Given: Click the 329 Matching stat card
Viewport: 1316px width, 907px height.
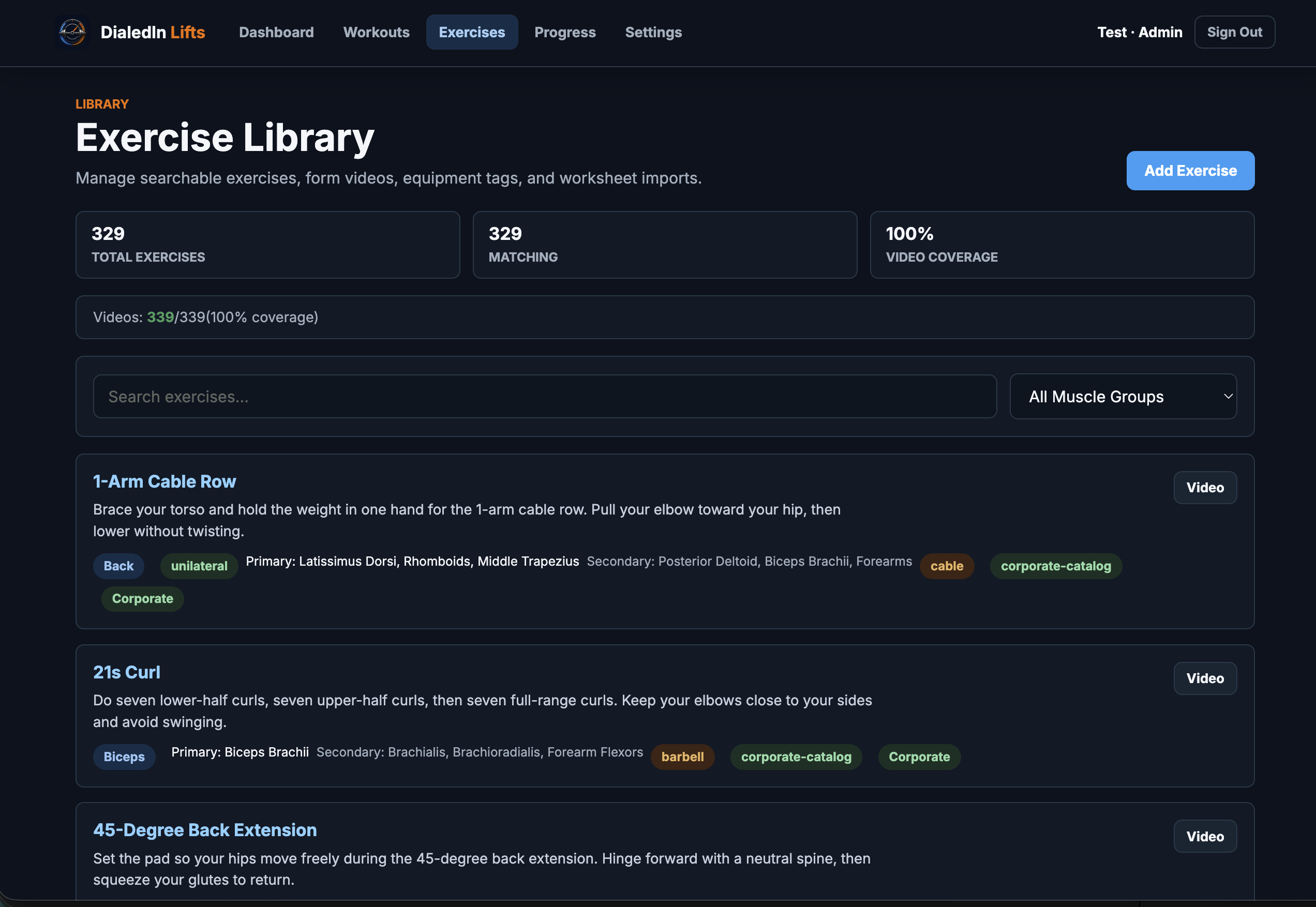Looking at the screenshot, I should (665, 245).
